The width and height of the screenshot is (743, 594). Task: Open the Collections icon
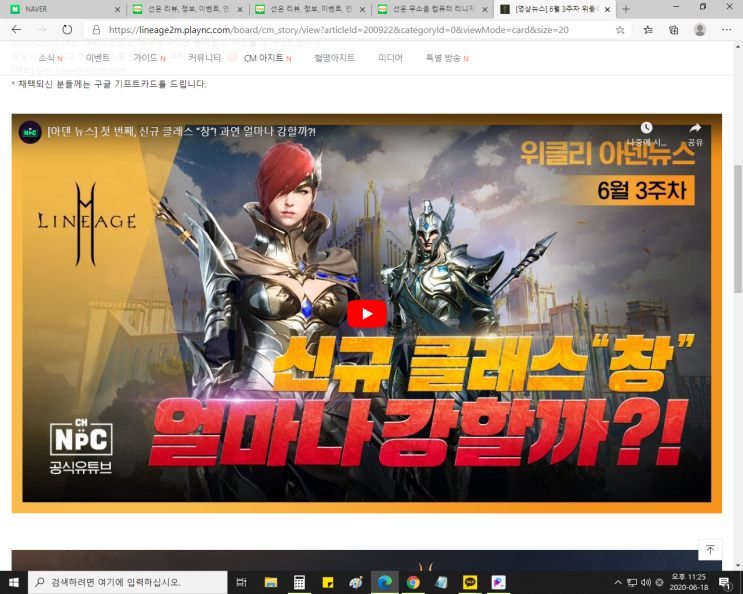(x=673, y=30)
